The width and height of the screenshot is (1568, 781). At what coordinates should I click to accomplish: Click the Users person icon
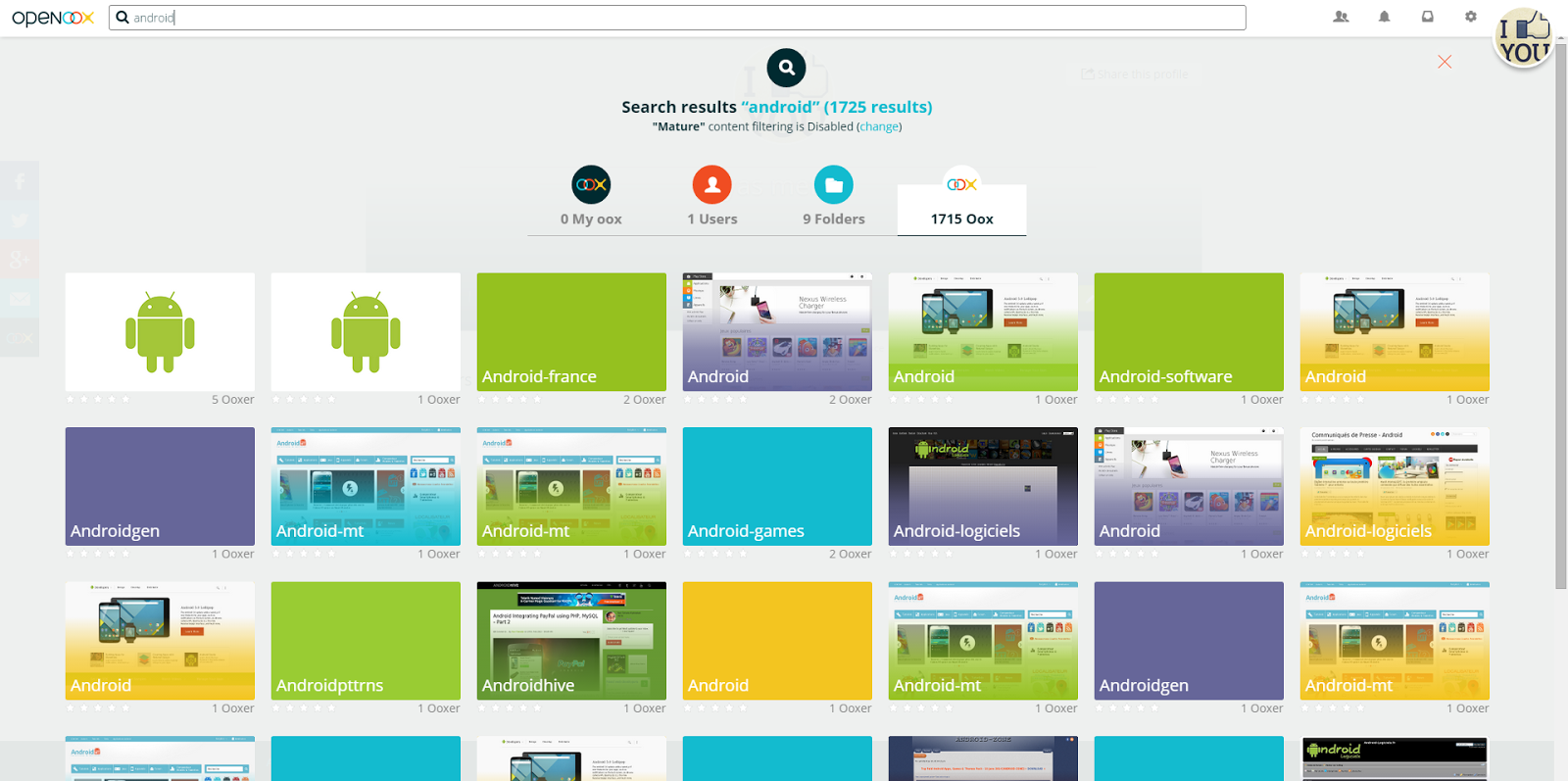712,184
